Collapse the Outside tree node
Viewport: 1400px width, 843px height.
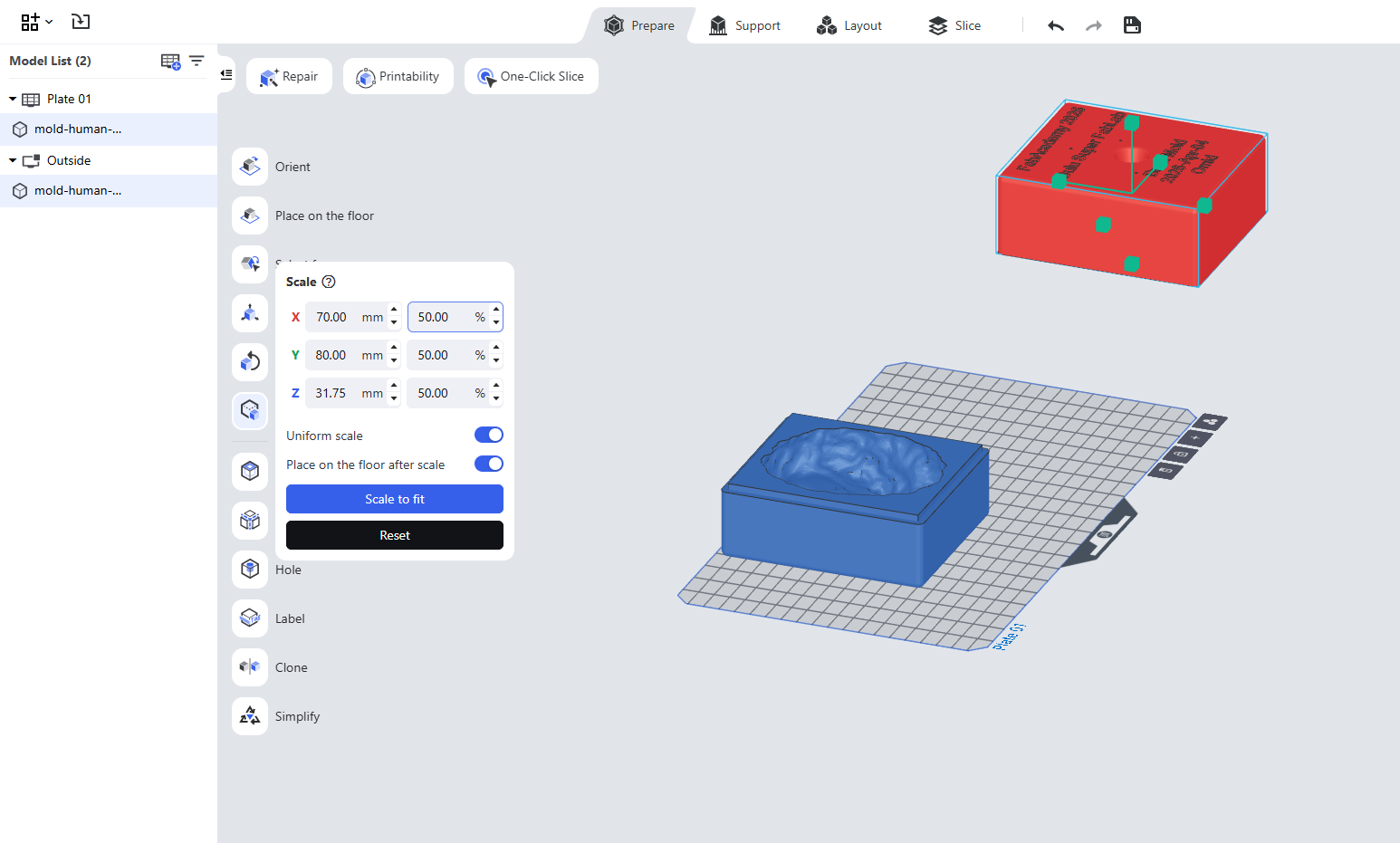point(13,160)
